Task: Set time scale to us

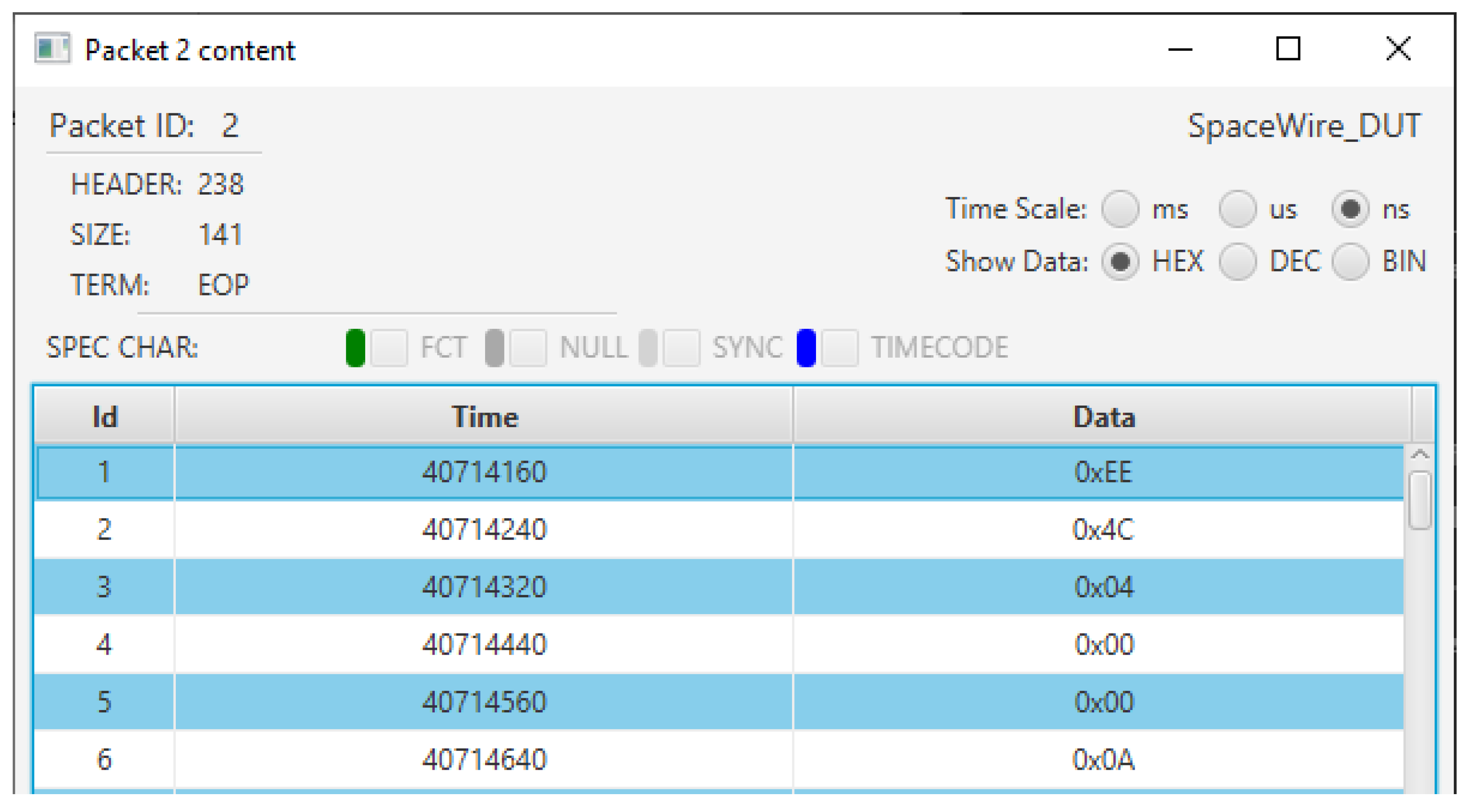Action: click(1237, 209)
